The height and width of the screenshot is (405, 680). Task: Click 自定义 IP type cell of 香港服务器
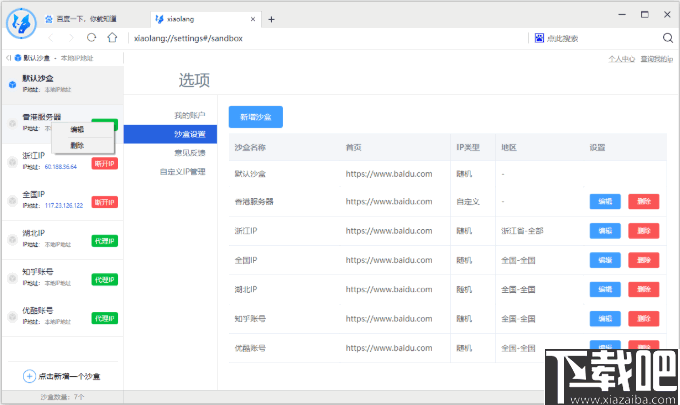(468, 202)
